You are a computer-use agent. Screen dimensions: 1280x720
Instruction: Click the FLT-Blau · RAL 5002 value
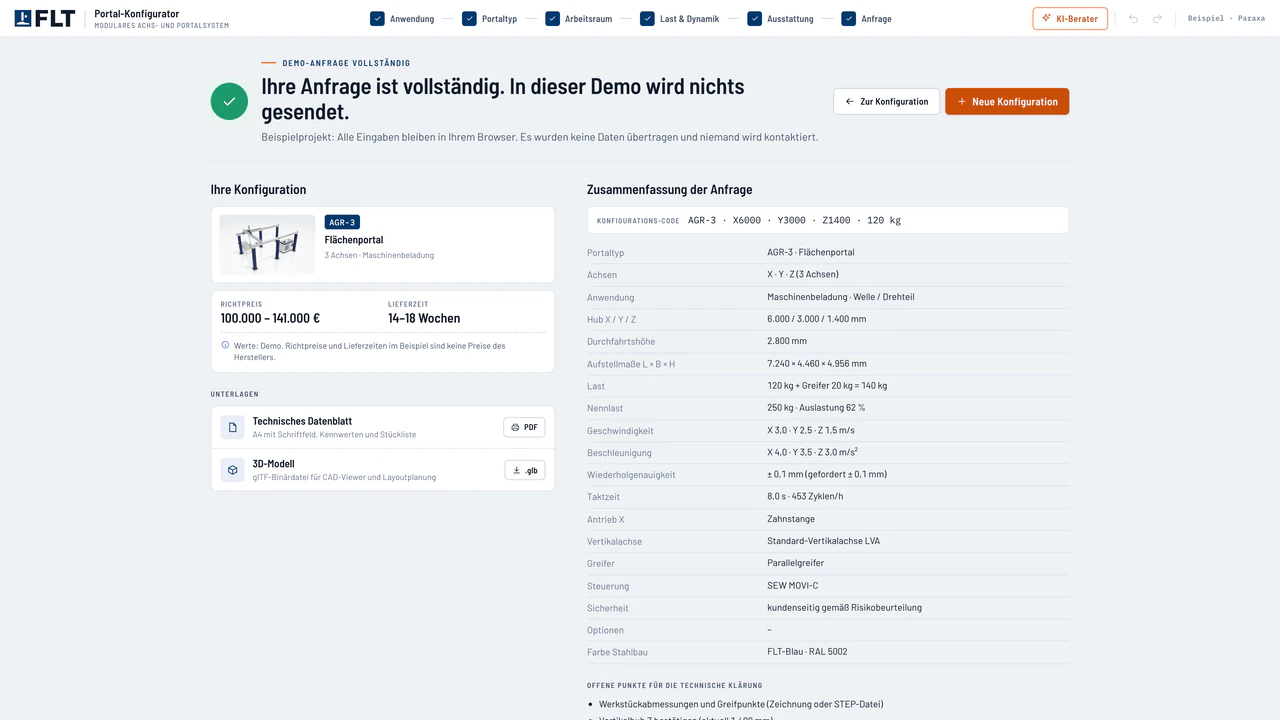click(x=807, y=652)
